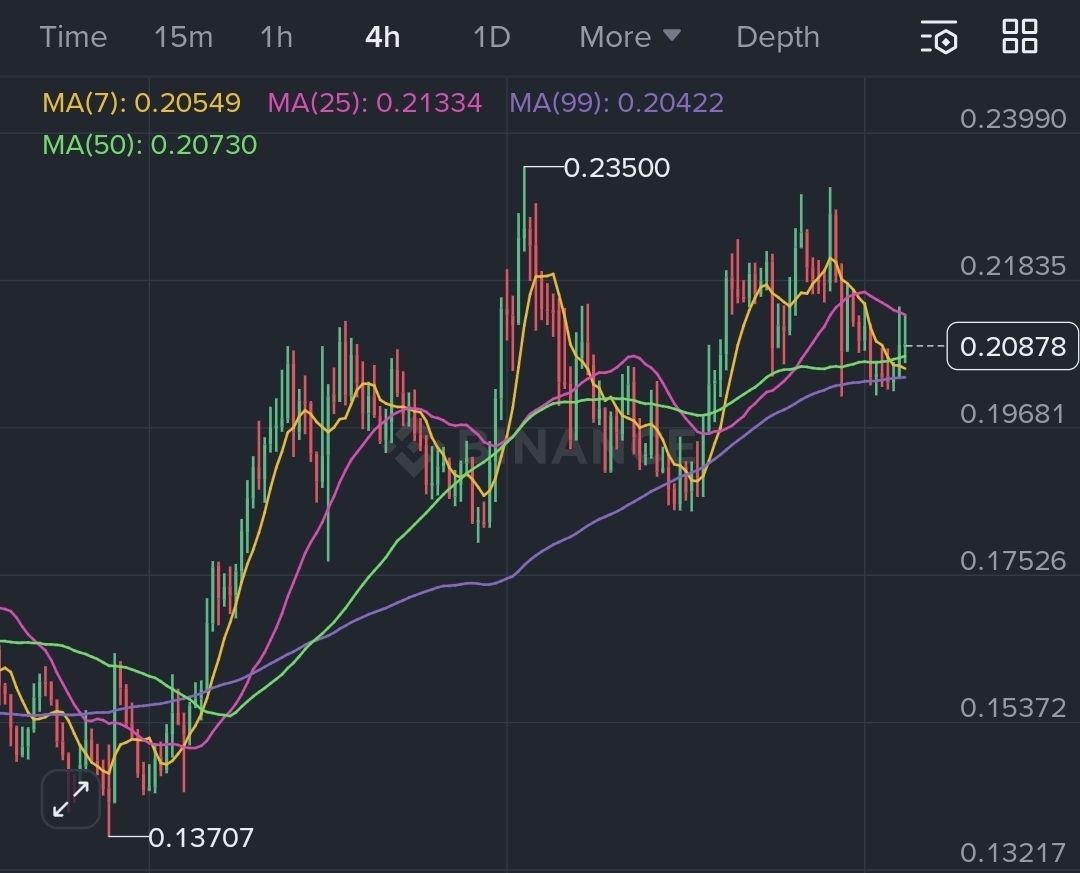Click the MA(50) indicator label
Screen dimensions: 1080x873
(149, 145)
